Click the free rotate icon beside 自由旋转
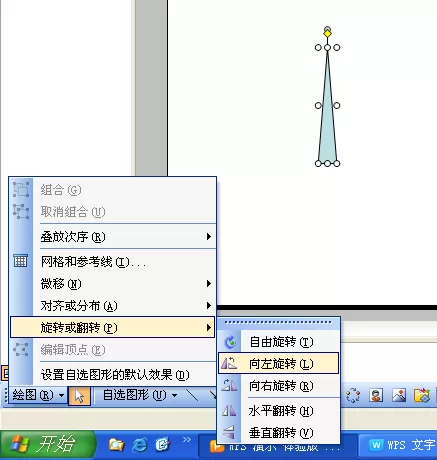The height and width of the screenshot is (460, 437). coord(230,342)
